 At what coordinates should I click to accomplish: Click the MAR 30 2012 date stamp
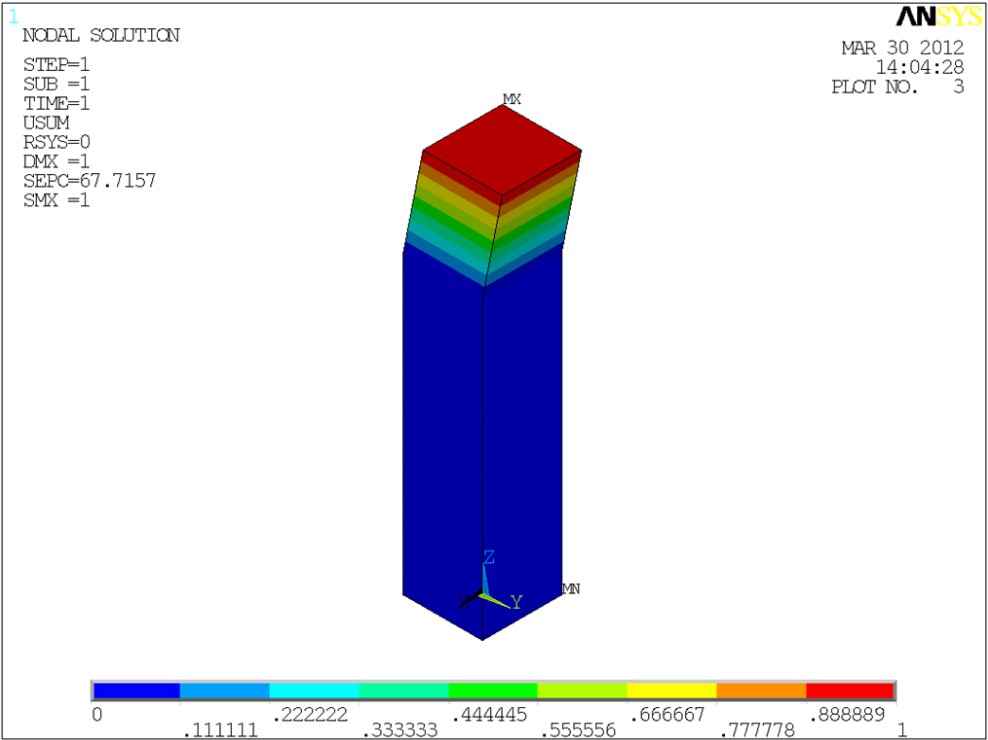click(902, 47)
